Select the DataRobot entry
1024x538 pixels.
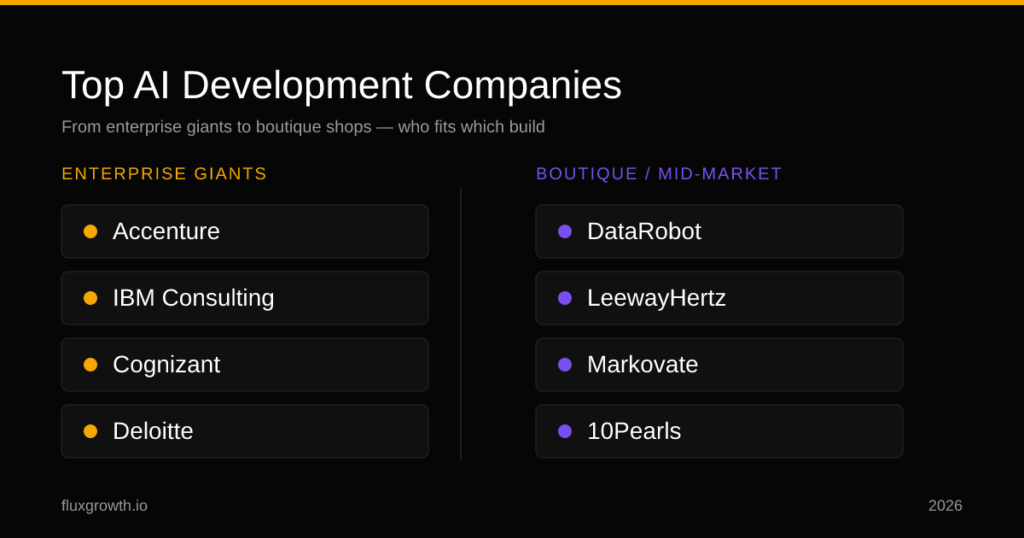pyautogui.click(x=719, y=231)
